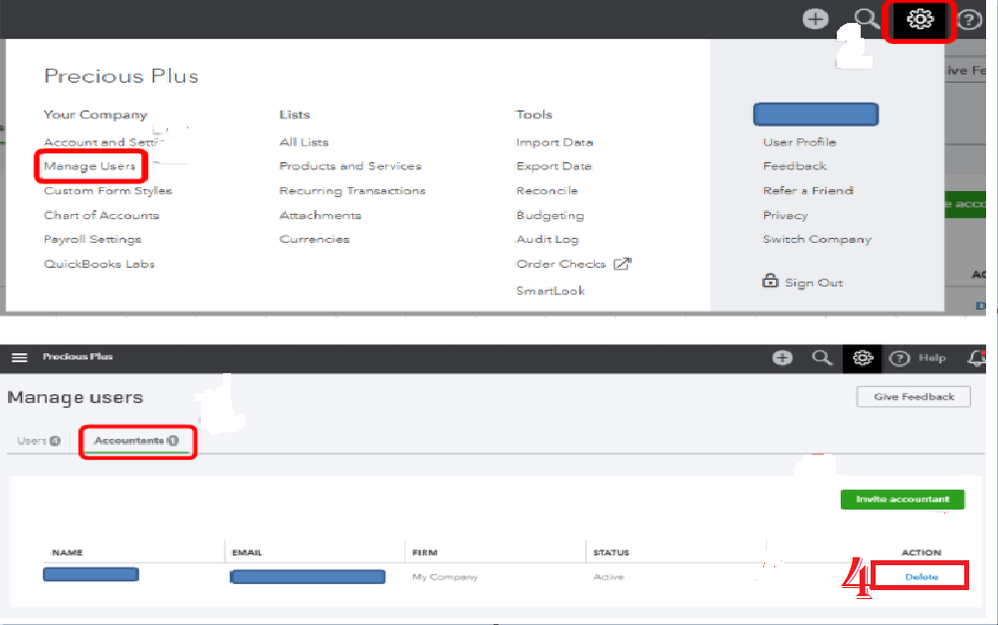Select Order Checks link
Image resolution: width=998 pixels, height=625 pixels.
(561, 263)
